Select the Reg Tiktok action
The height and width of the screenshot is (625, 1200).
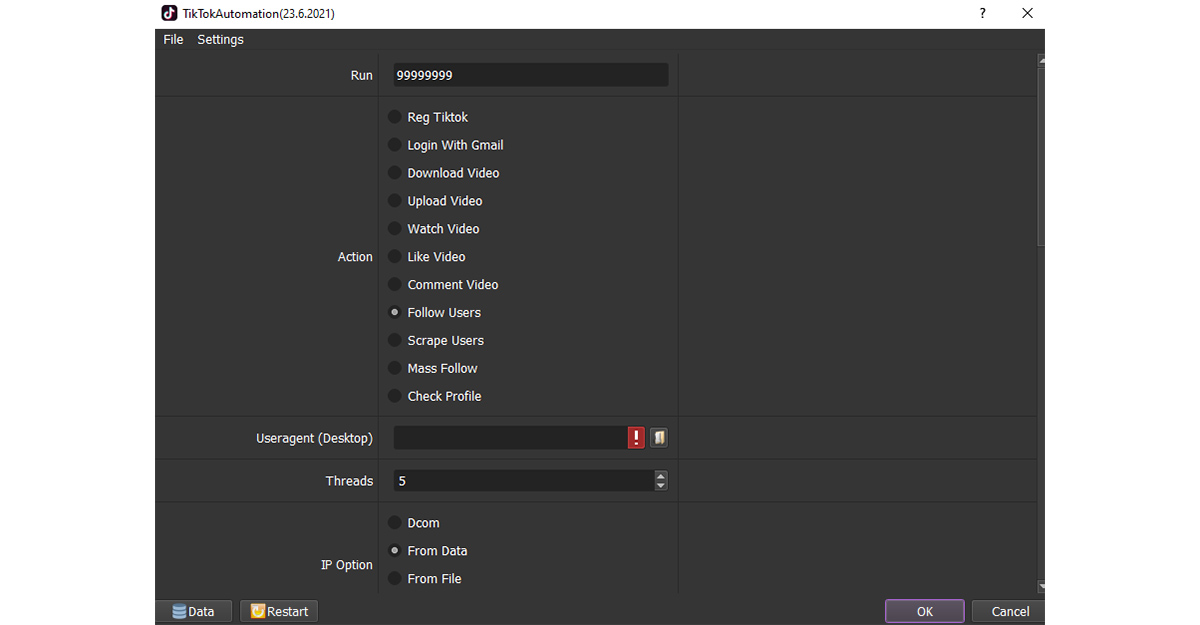click(x=428, y=117)
